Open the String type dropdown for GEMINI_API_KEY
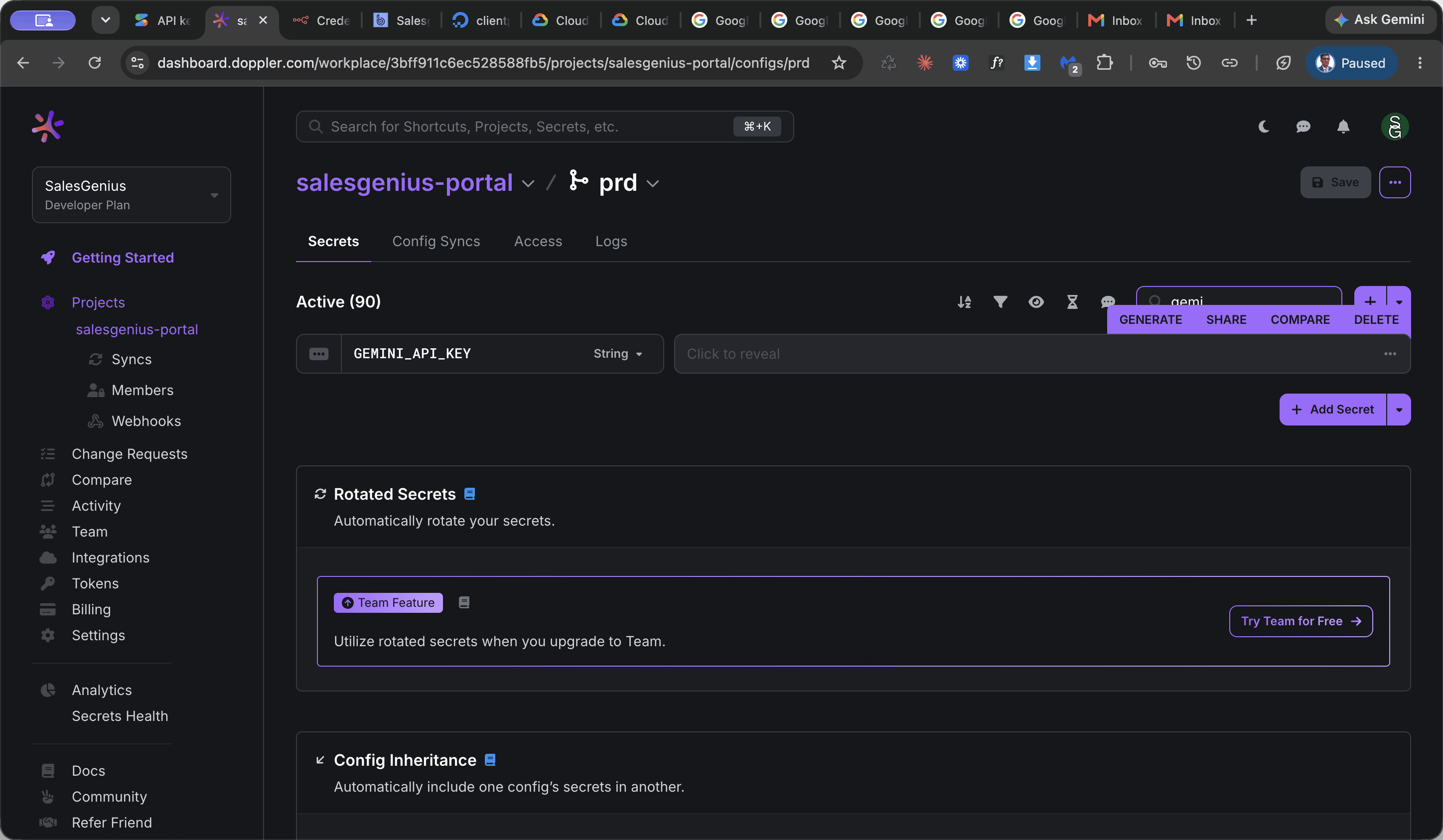 coord(618,354)
